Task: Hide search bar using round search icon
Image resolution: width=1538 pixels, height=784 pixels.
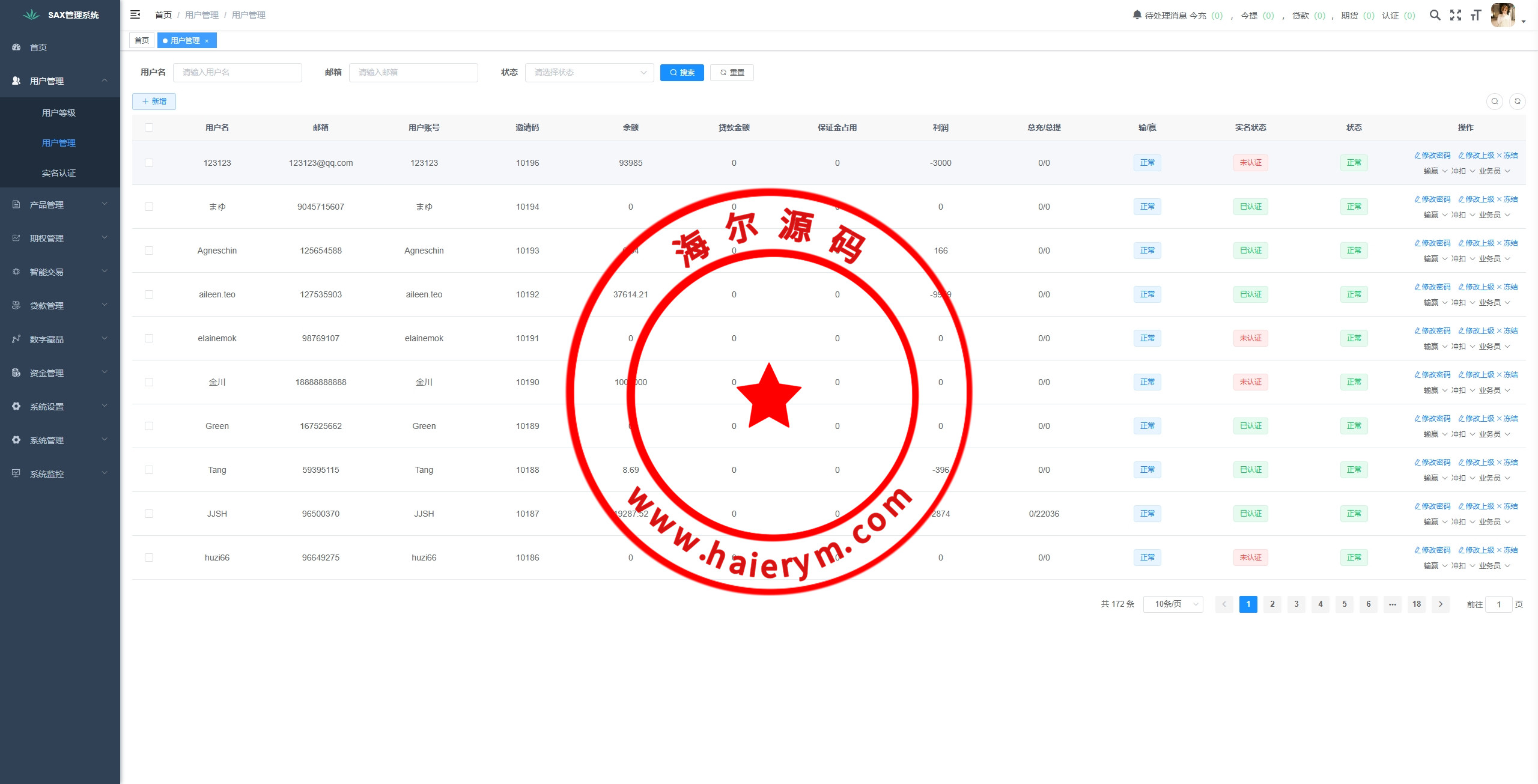Action: point(1494,102)
